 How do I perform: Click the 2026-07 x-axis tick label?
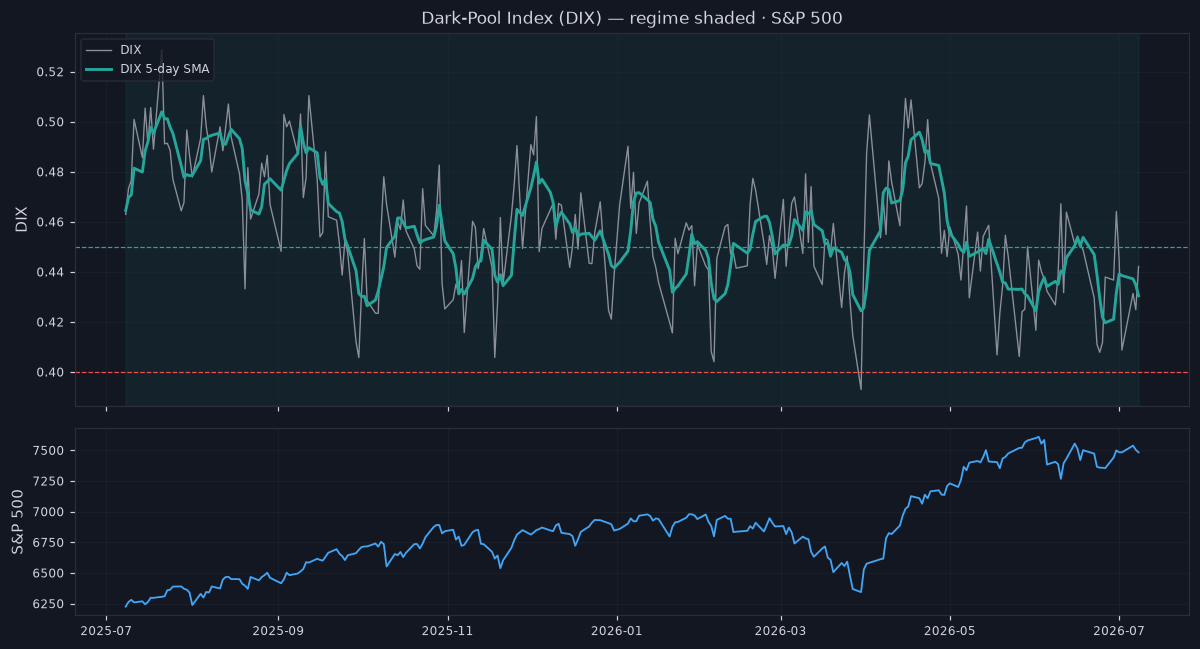coord(1119,632)
